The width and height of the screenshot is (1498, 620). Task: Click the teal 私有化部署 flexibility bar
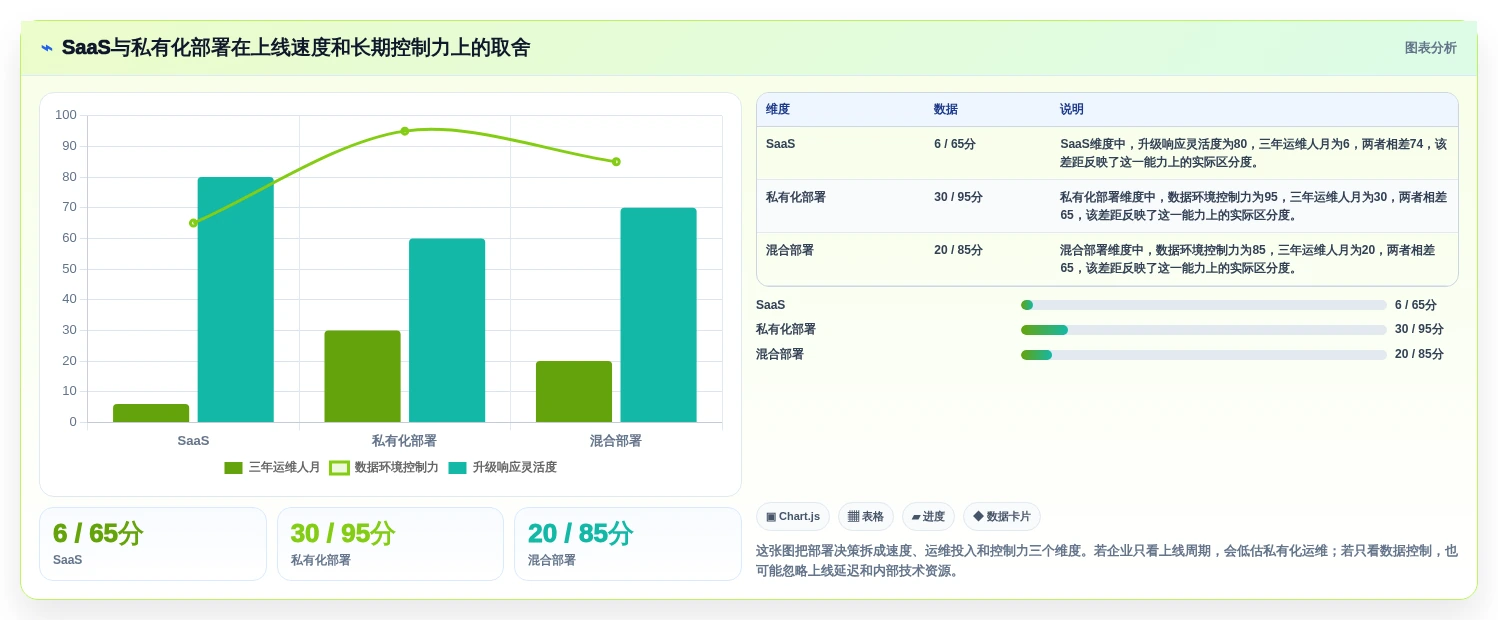[447, 330]
